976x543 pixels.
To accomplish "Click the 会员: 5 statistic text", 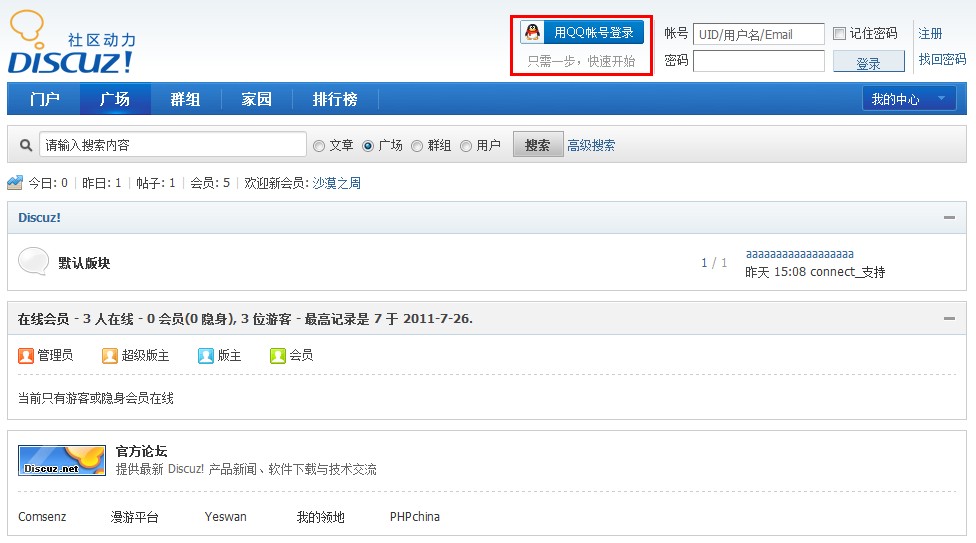I will tap(210, 183).
